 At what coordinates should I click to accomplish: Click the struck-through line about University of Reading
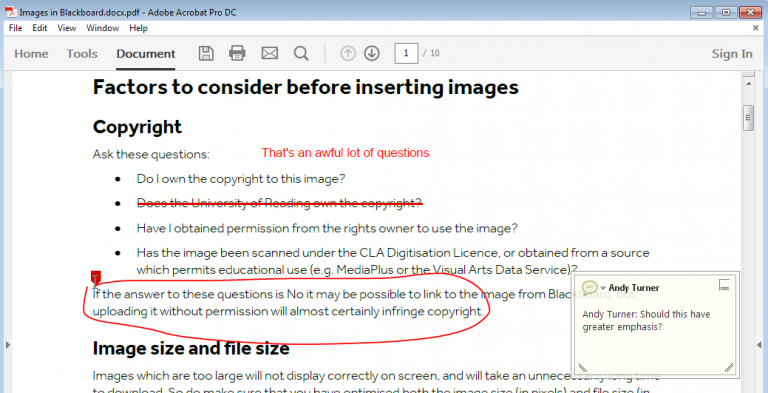[x=279, y=203]
